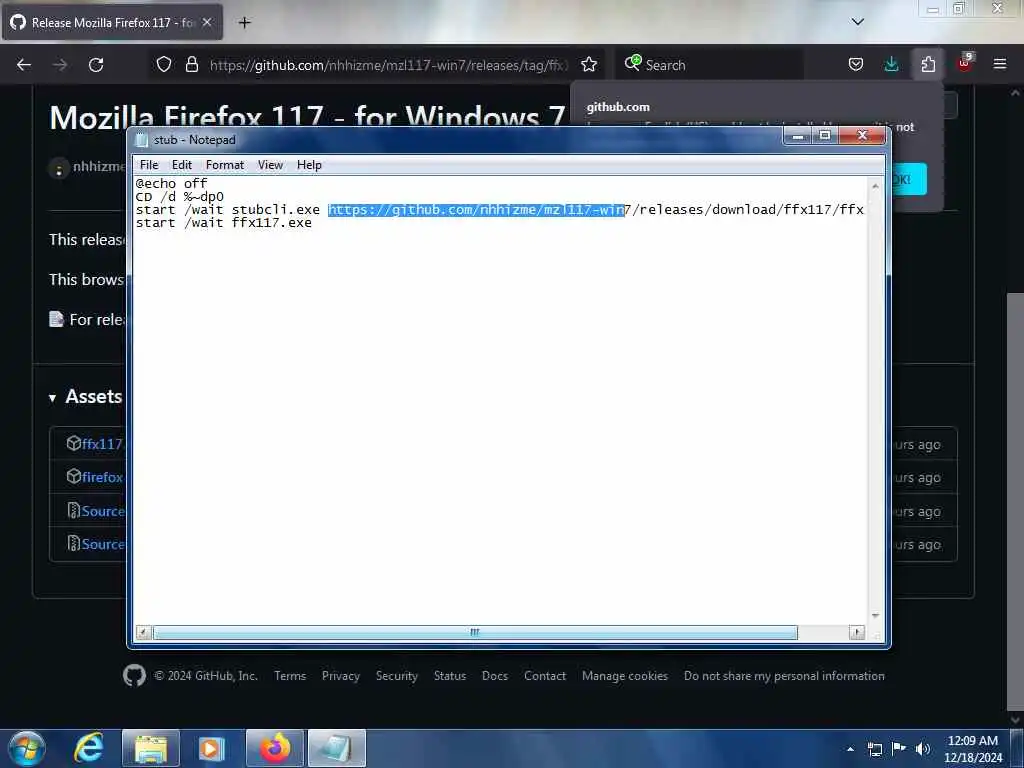Click Manage cookies in footer
Viewport: 1024px width, 768px height.
tap(625, 675)
